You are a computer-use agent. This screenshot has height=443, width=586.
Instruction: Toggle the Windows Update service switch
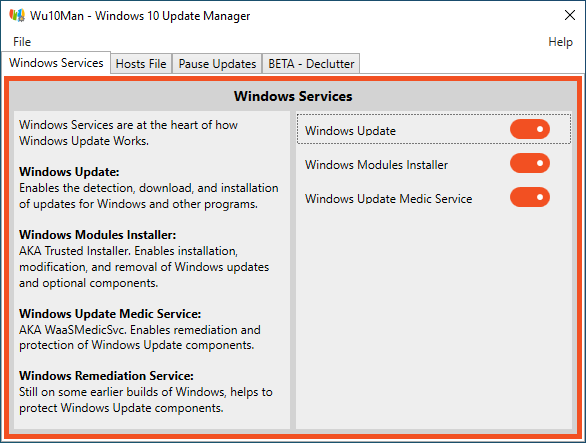tap(530, 129)
